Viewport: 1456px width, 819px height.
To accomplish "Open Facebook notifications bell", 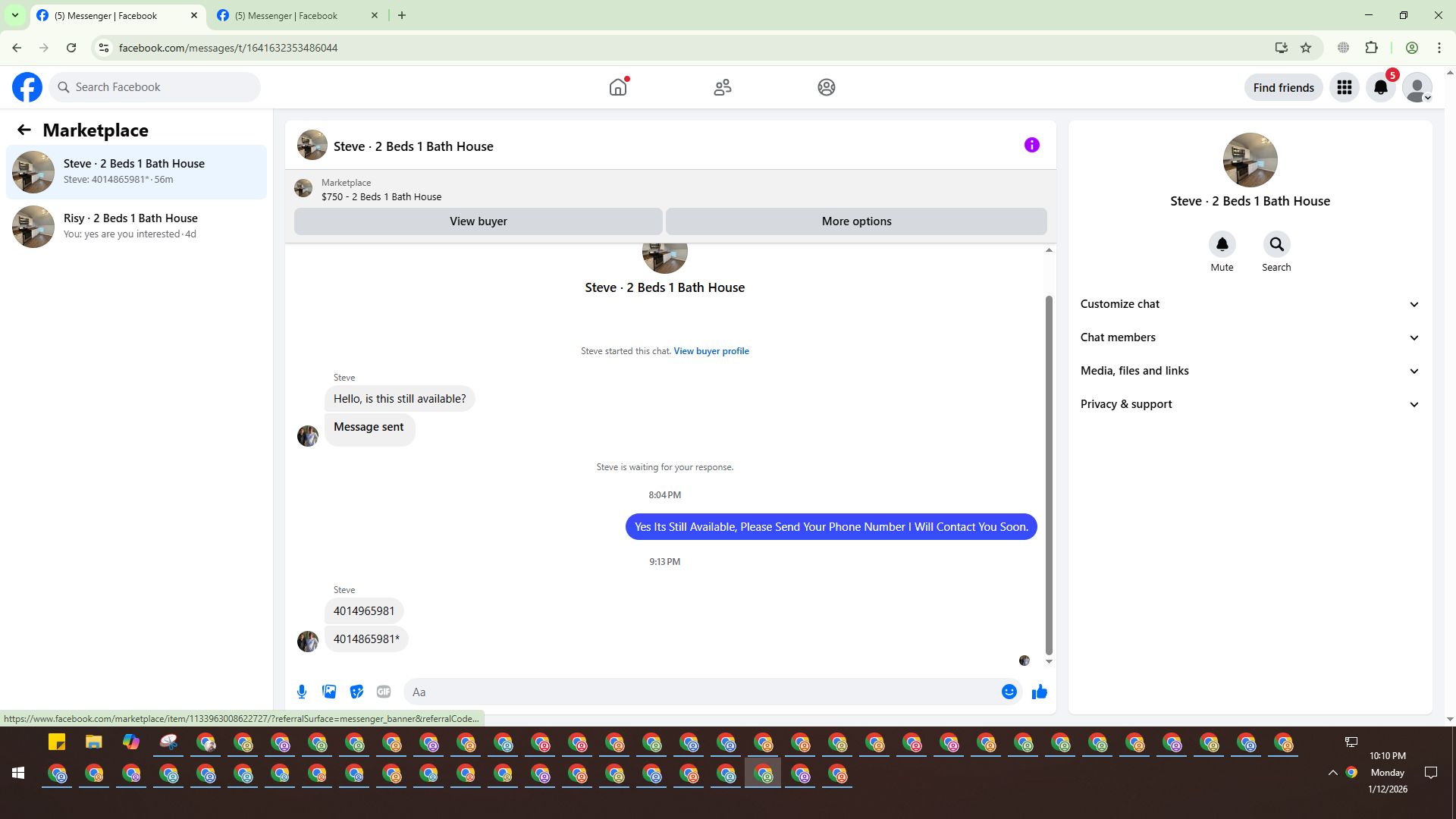I will [1380, 87].
